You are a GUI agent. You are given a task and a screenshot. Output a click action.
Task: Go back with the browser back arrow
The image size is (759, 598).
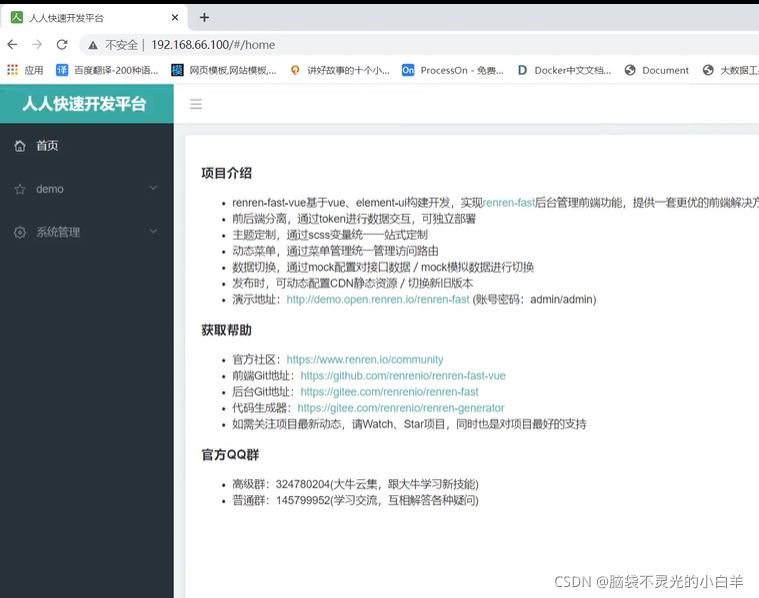12,45
